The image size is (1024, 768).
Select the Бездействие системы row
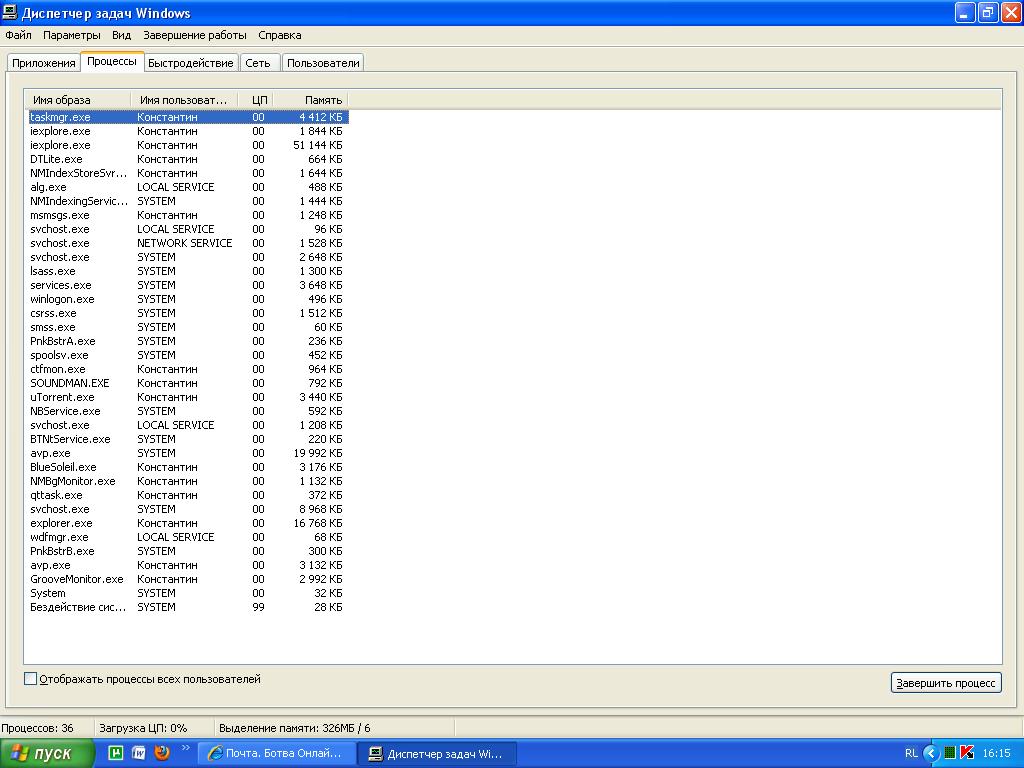click(188, 607)
